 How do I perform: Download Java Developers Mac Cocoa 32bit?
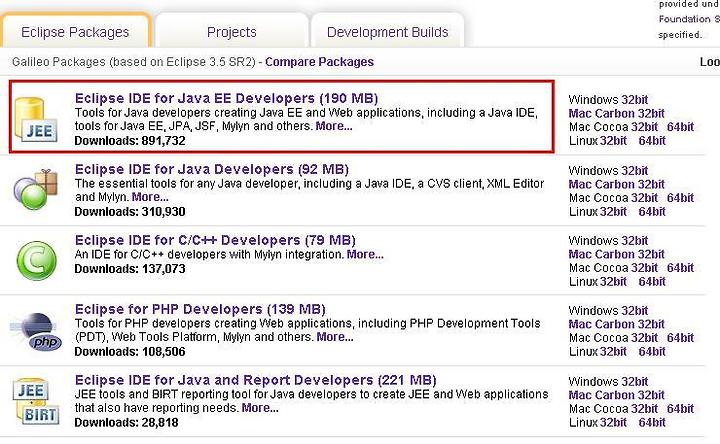pos(644,198)
